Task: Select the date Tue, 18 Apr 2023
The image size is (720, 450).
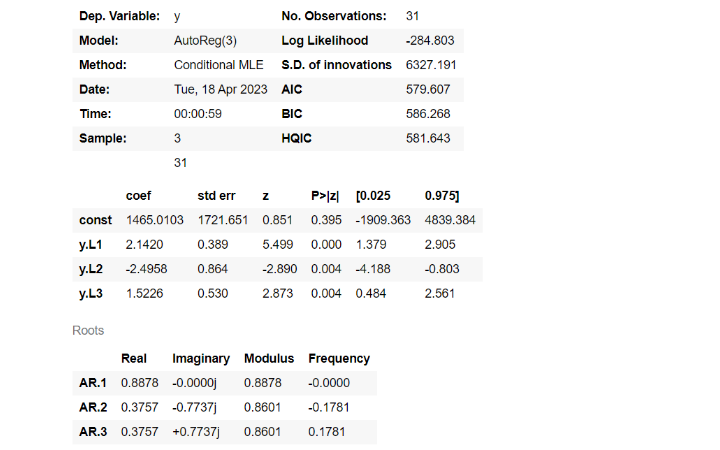Action: 220,89
